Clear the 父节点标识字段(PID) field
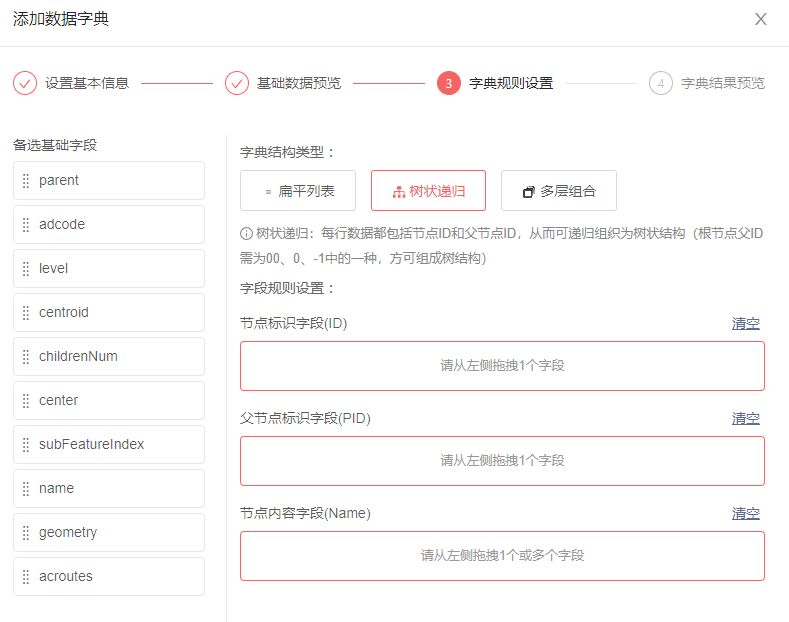789x622 pixels. click(x=745, y=418)
